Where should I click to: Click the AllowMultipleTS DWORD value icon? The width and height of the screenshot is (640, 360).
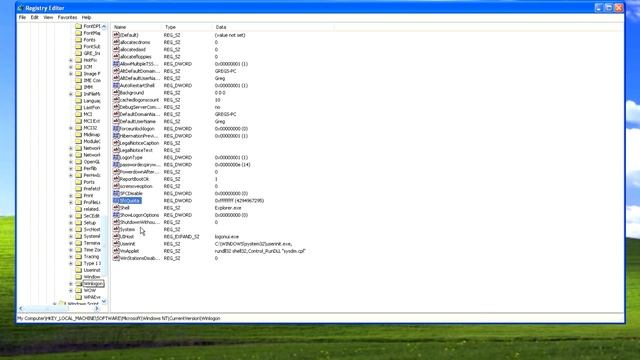(x=116, y=64)
